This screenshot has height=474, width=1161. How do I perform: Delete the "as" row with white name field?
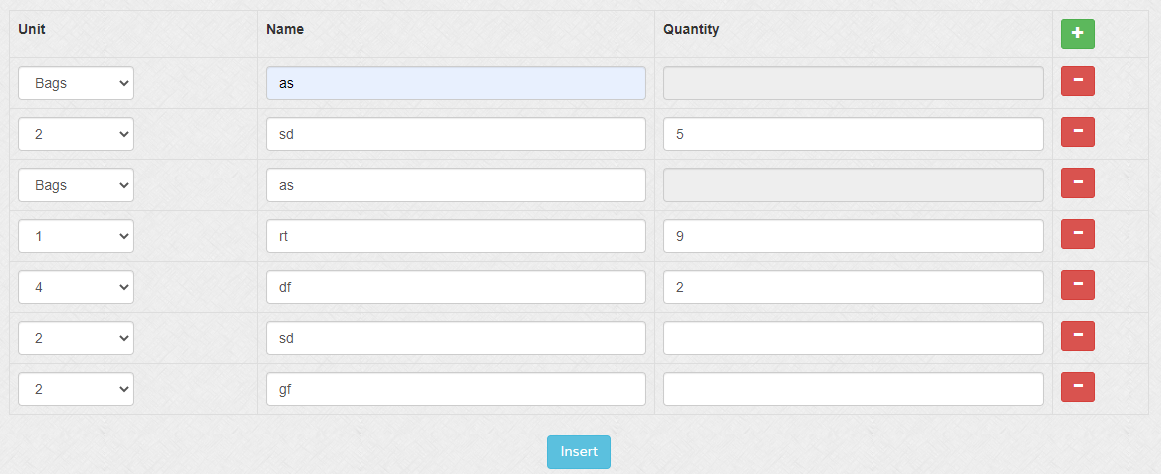pos(1077,183)
